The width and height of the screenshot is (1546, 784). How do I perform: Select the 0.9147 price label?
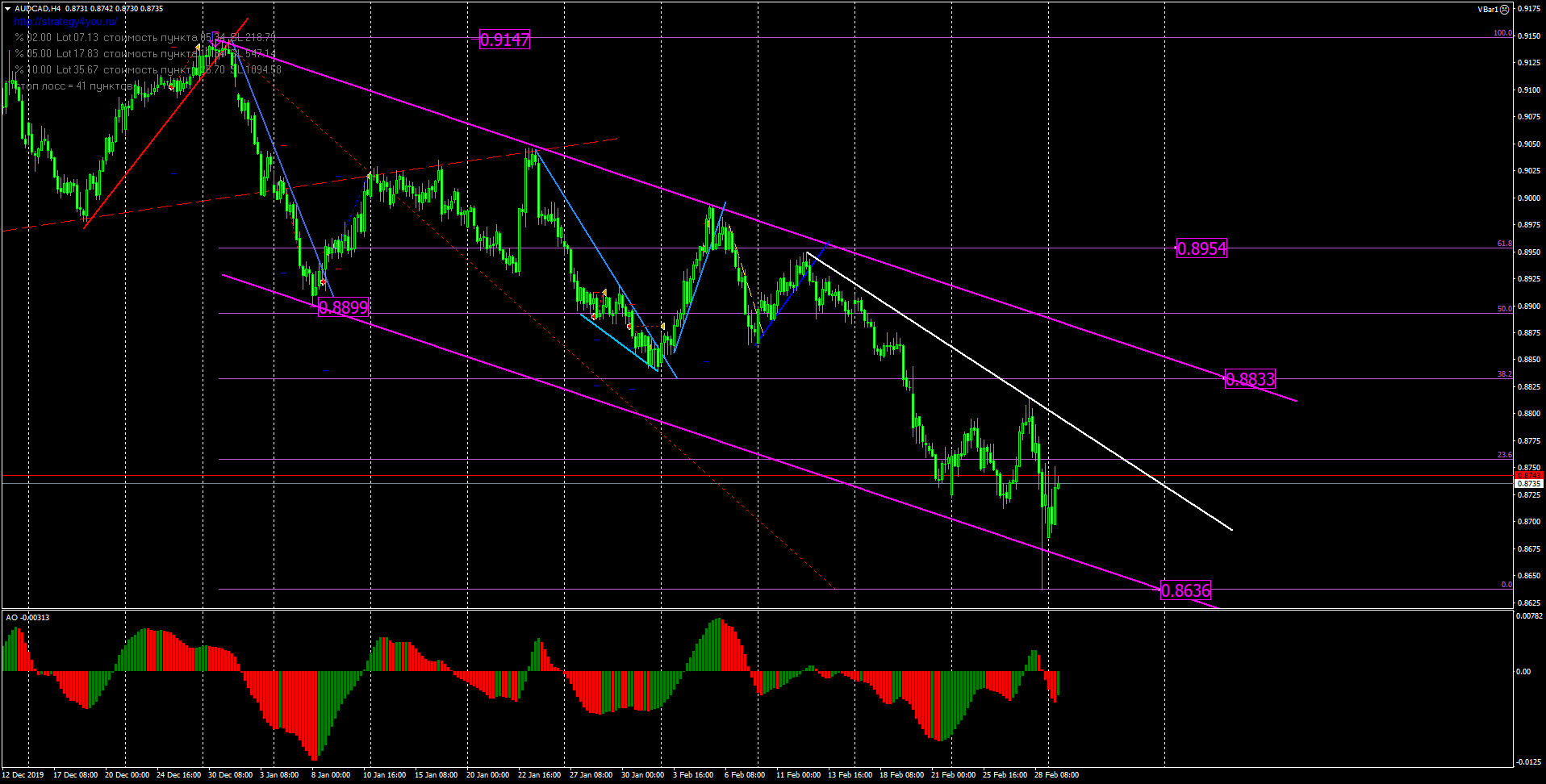pos(504,40)
